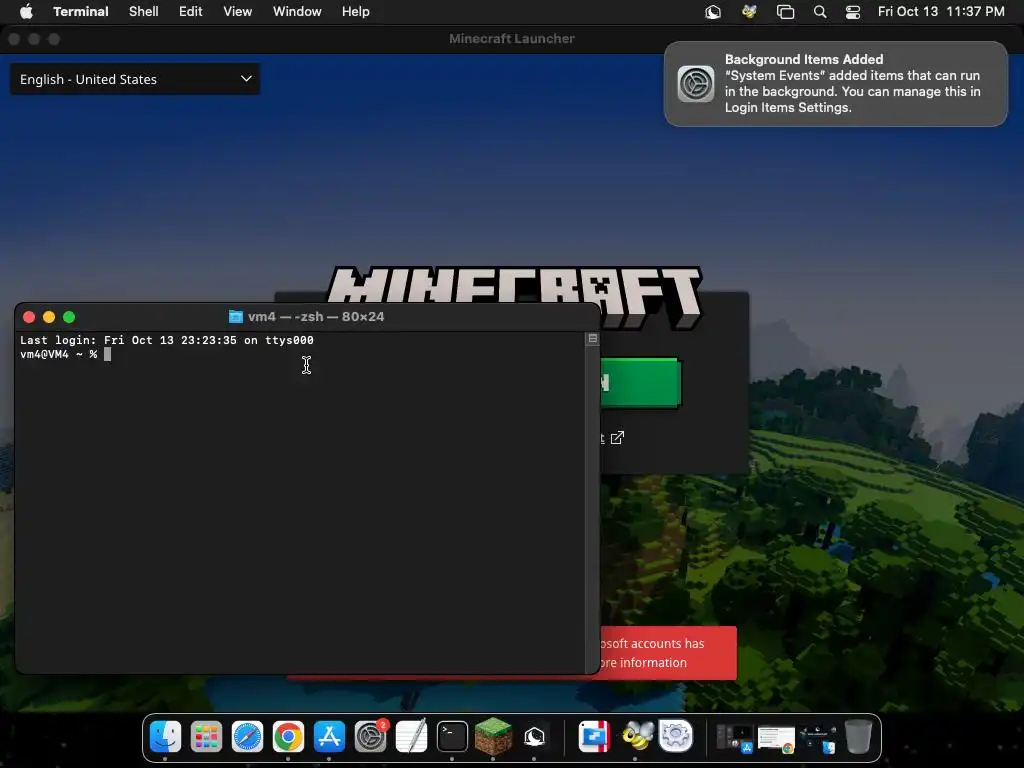This screenshot has height=768, width=1024.
Task: Open Control Center in the menu bar
Action: pyautogui.click(x=852, y=12)
